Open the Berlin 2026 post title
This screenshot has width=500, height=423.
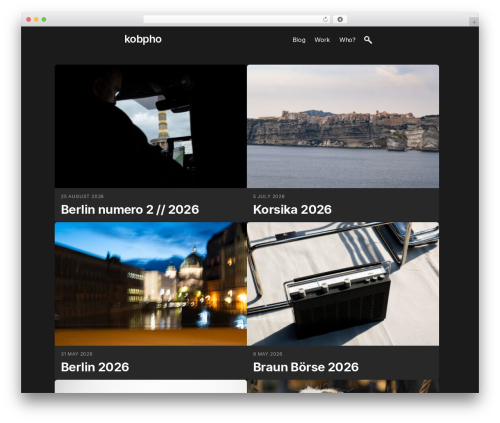(x=95, y=367)
